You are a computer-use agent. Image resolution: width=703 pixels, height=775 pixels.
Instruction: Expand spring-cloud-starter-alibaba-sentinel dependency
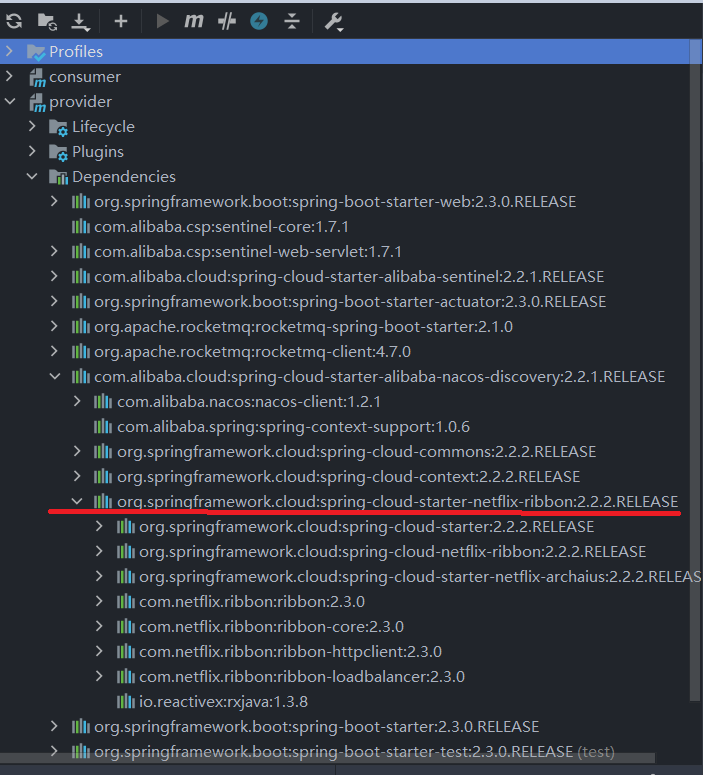point(54,276)
